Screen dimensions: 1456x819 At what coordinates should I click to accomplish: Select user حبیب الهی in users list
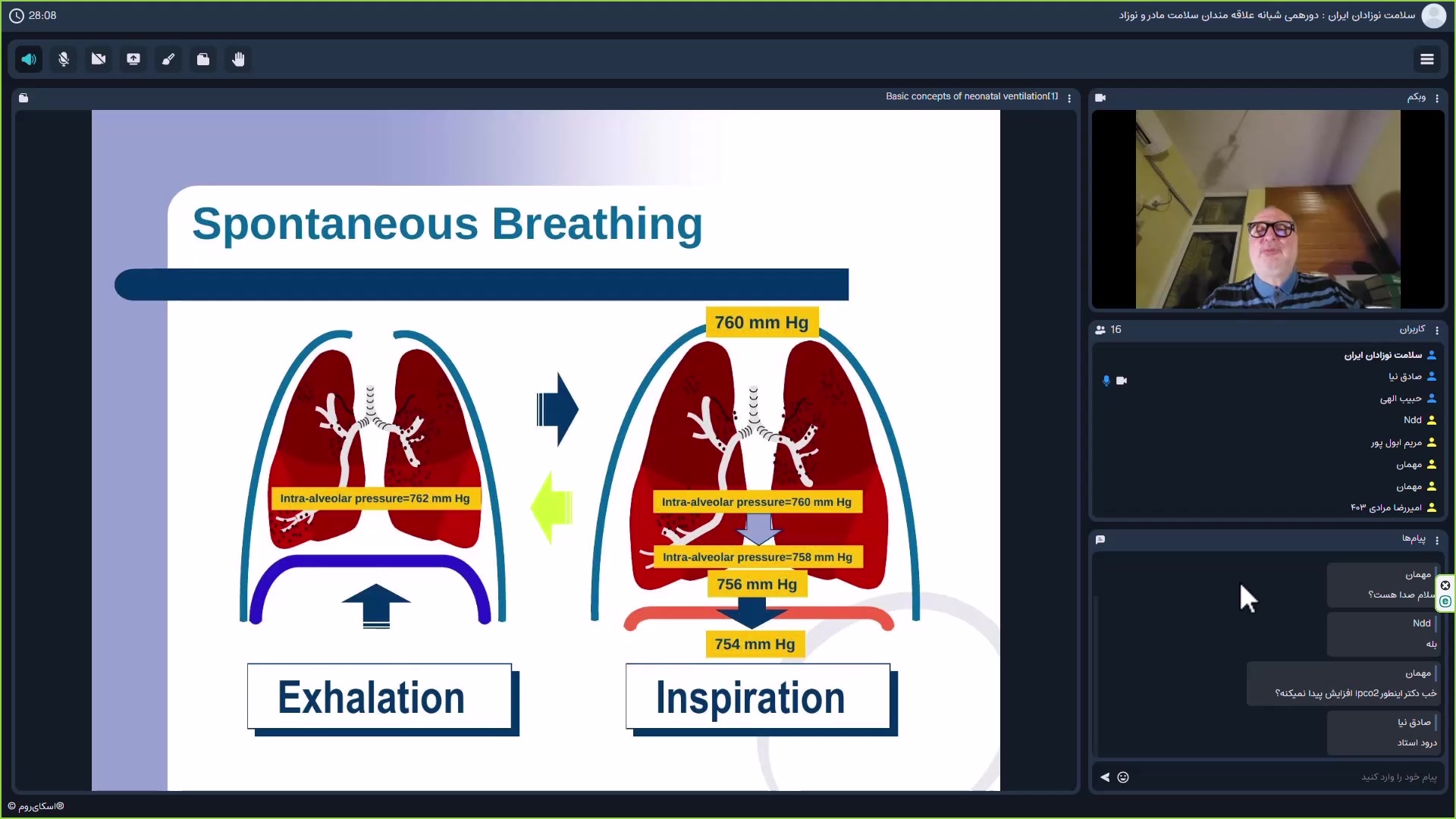1401,399
